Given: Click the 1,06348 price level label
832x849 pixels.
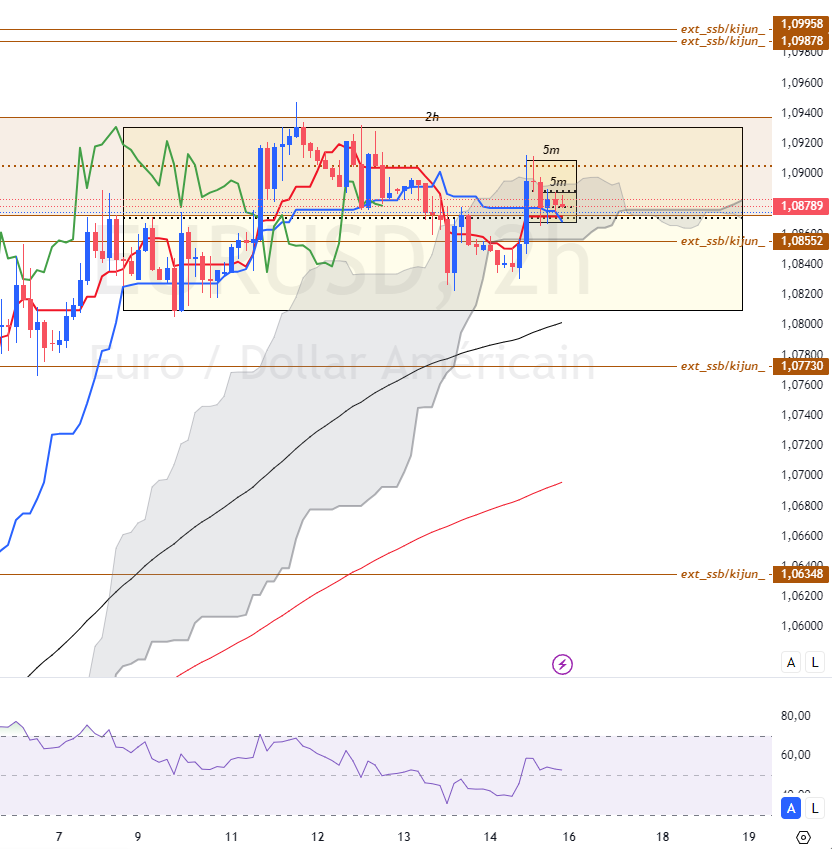Looking at the screenshot, I should [801, 574].
